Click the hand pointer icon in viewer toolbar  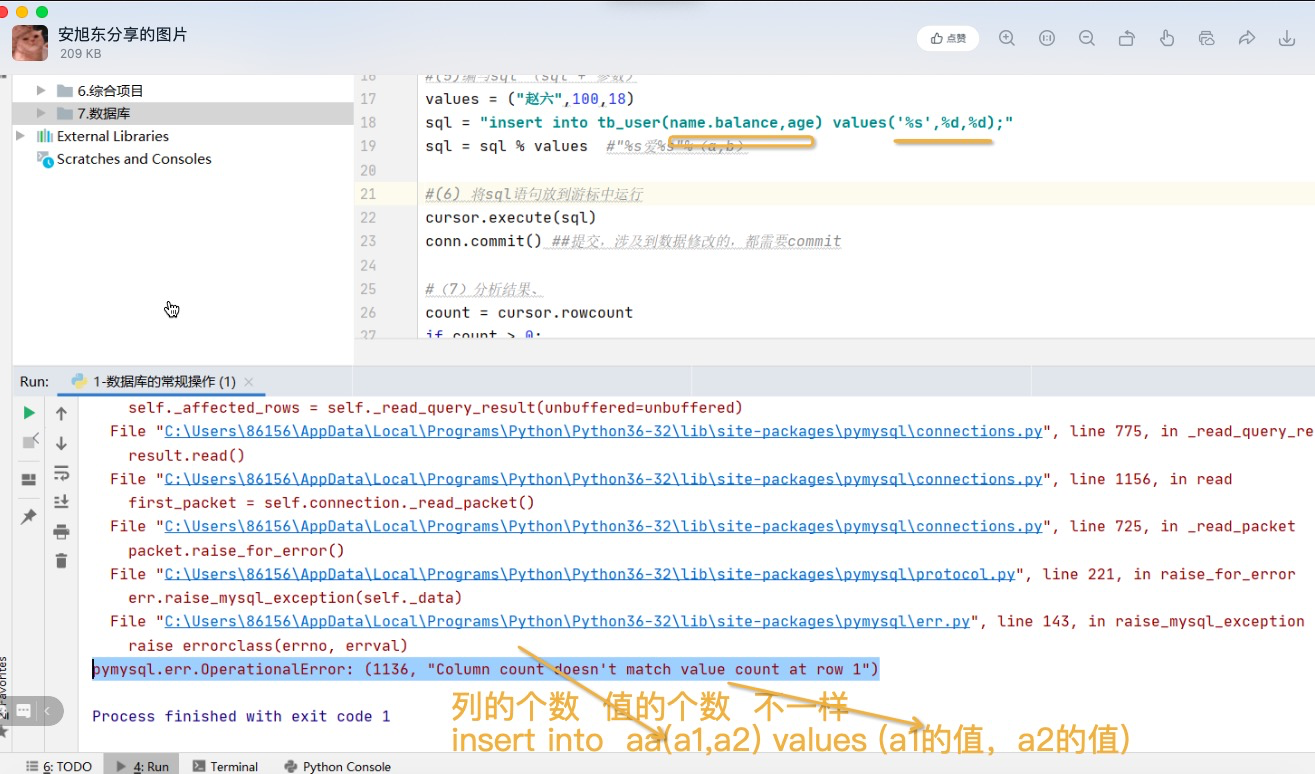click(1167, 39)
